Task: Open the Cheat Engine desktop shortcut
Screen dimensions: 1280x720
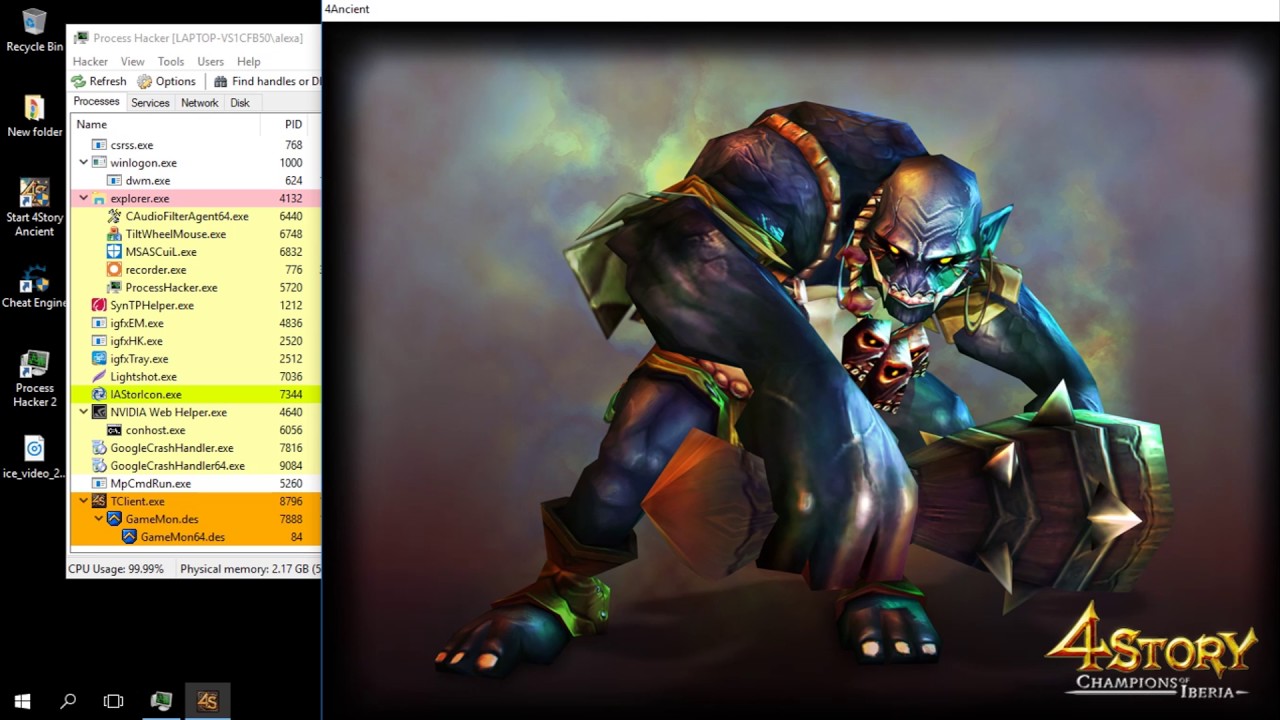Action: [x=34, y=287]
